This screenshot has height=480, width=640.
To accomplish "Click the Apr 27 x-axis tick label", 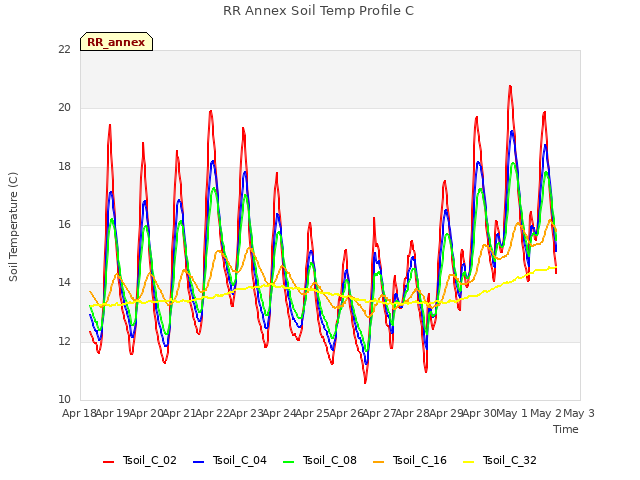I will click(379, 413).
